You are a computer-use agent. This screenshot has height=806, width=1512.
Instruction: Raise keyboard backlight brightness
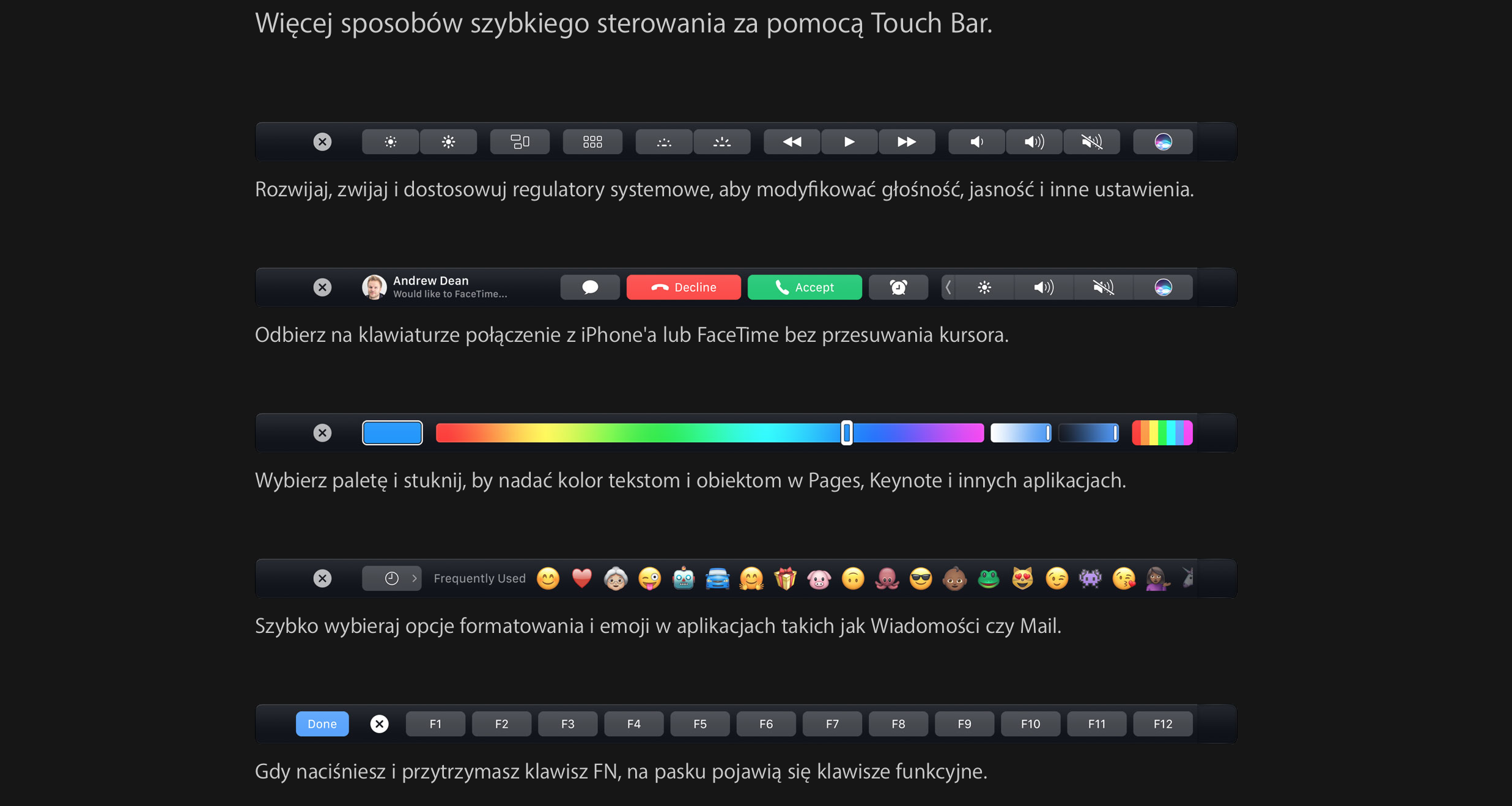[722, 142]
